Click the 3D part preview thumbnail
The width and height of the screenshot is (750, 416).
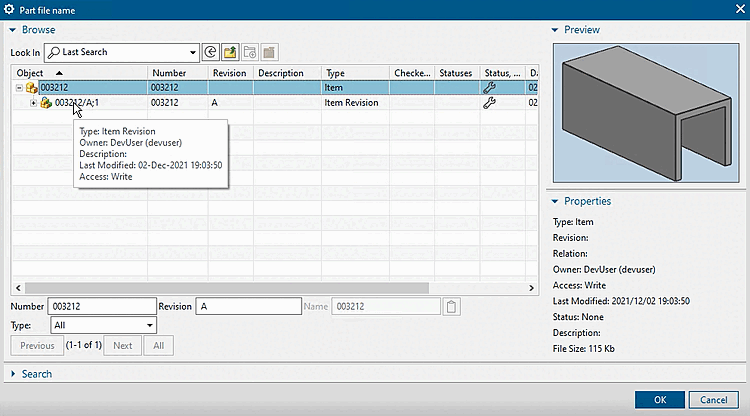tap(646, 113)
